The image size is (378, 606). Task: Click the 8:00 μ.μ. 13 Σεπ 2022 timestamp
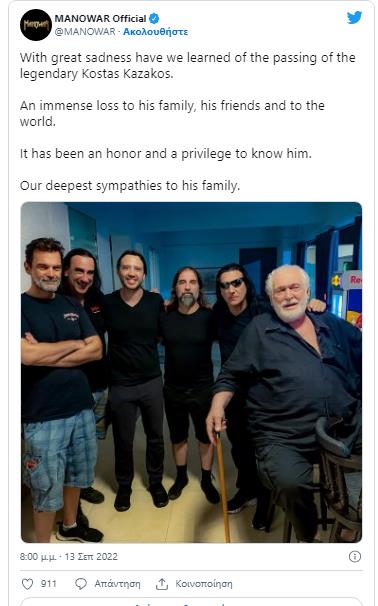click(x=69, y=557)
